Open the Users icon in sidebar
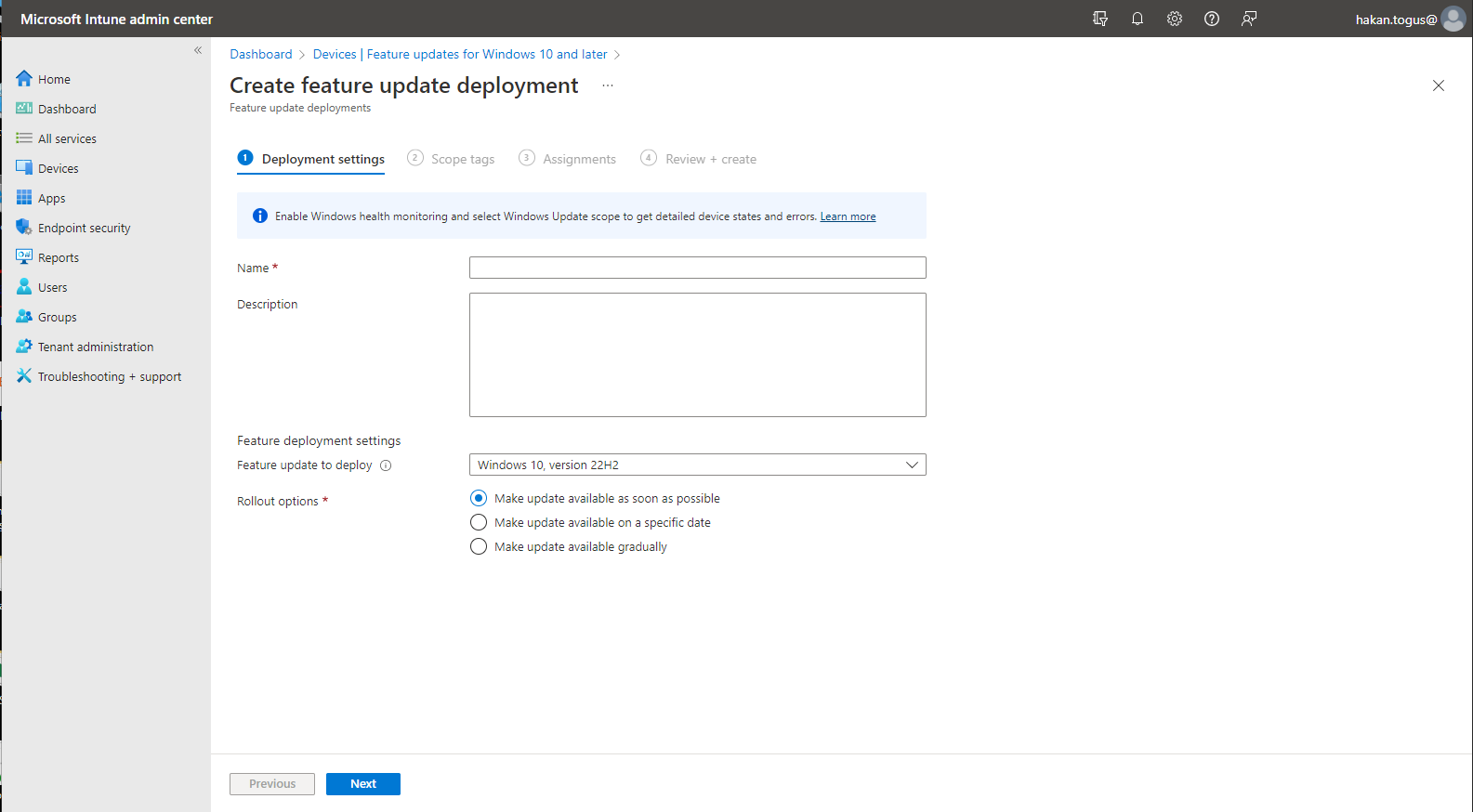The image size is (1473, 812). tap(24, 287)
